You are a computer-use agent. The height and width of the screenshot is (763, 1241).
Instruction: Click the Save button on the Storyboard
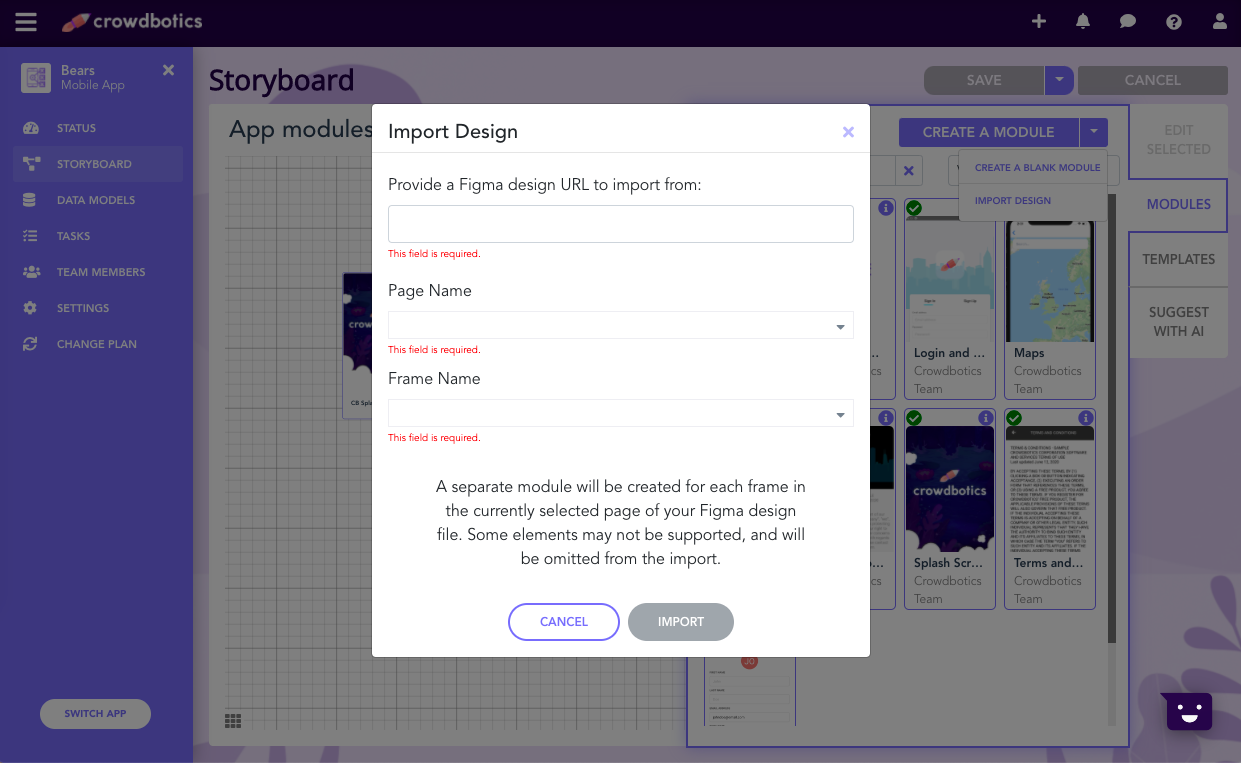(984, 80)
